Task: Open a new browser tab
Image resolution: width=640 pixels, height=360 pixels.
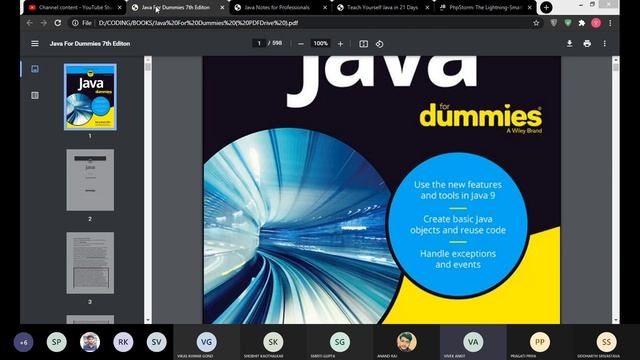Action: pos(546,7)
